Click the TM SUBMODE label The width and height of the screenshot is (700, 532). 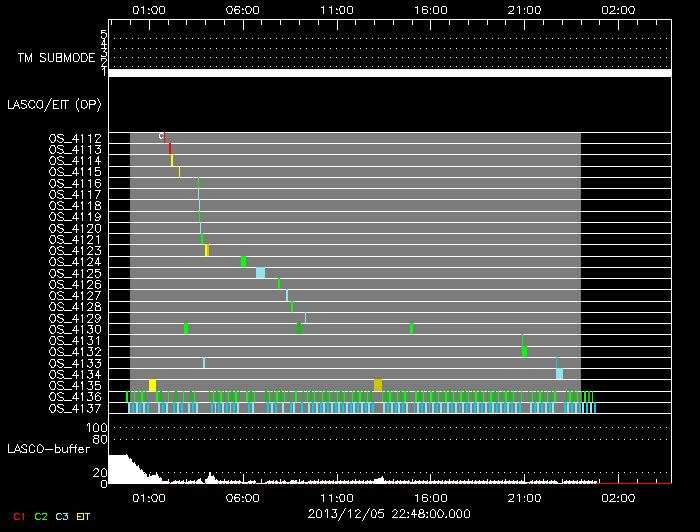55,57
